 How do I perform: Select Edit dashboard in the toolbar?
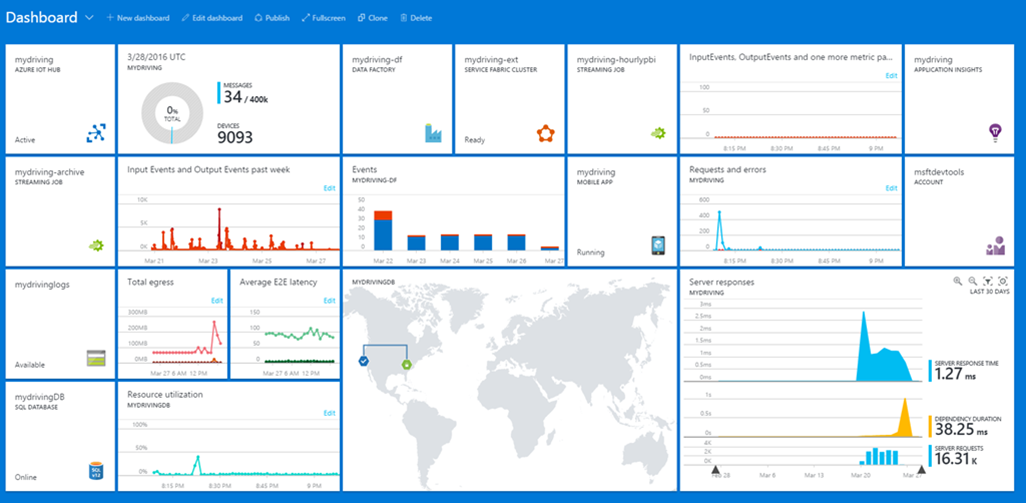pyautogui.click(x=212, y=18)
